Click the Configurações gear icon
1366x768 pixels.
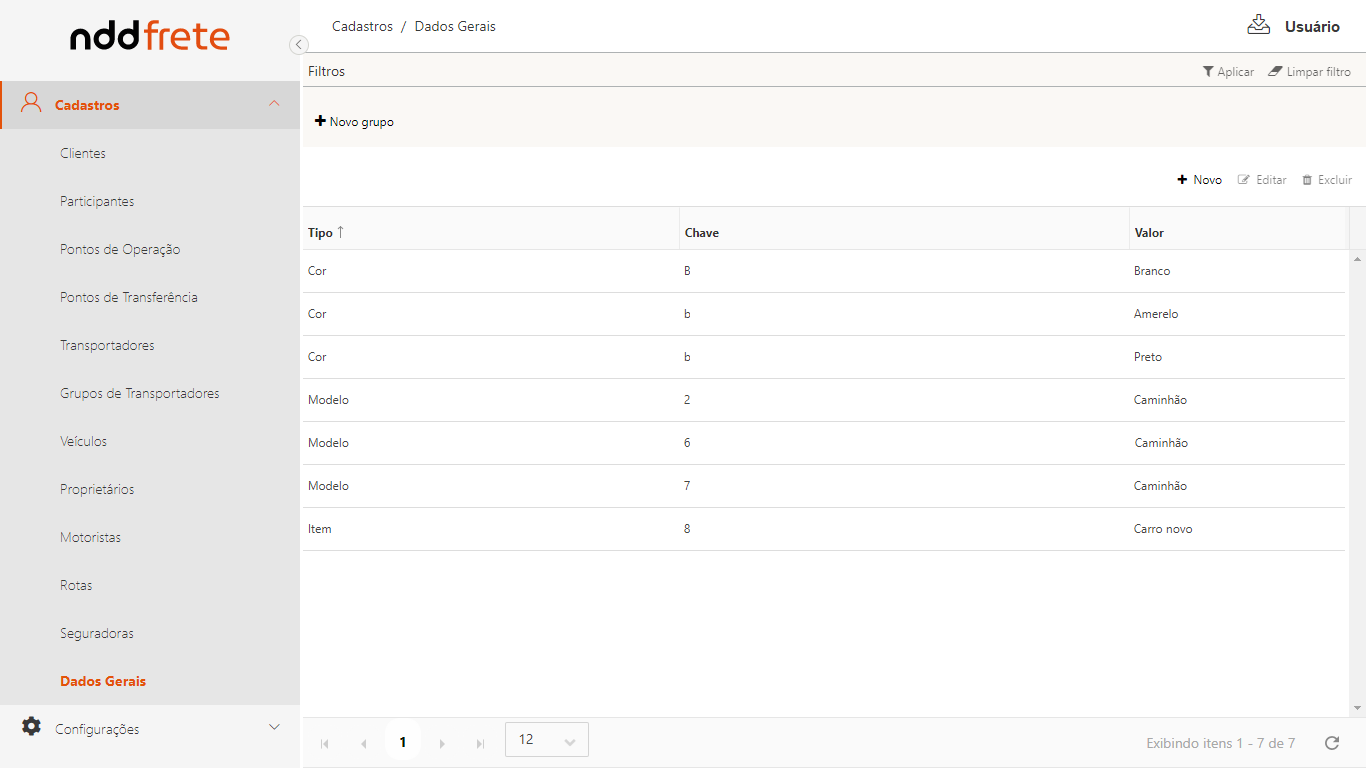pyautogui.click(x=32, y=727)
